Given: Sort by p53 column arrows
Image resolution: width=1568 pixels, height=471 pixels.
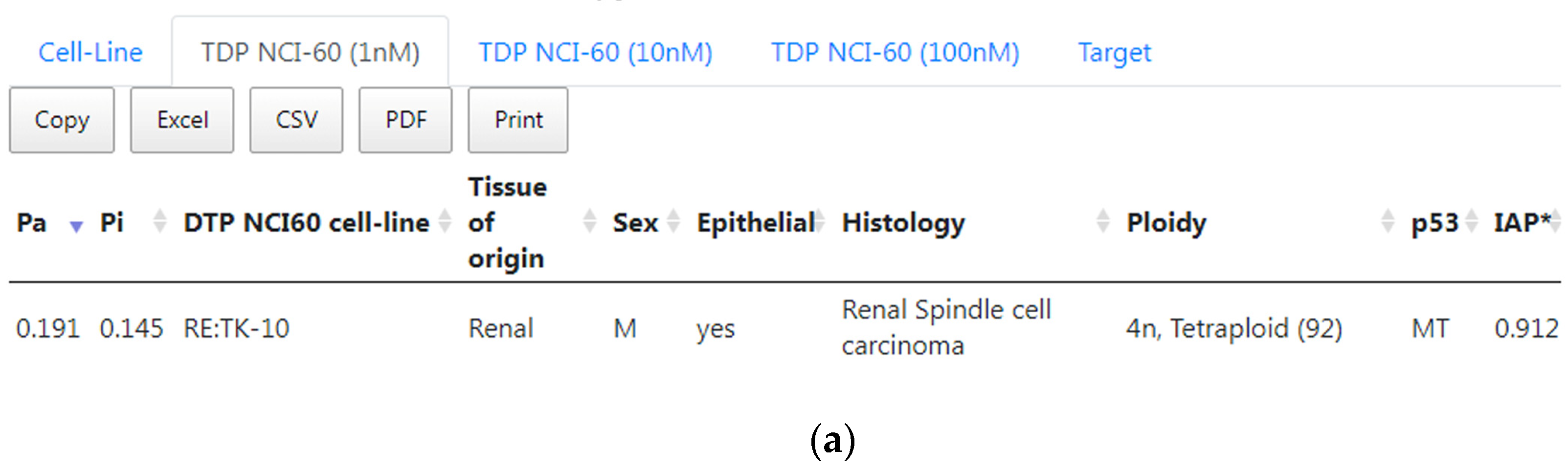Looking at the screenshot, I should pyautogui.click(x=1471, y=221).
